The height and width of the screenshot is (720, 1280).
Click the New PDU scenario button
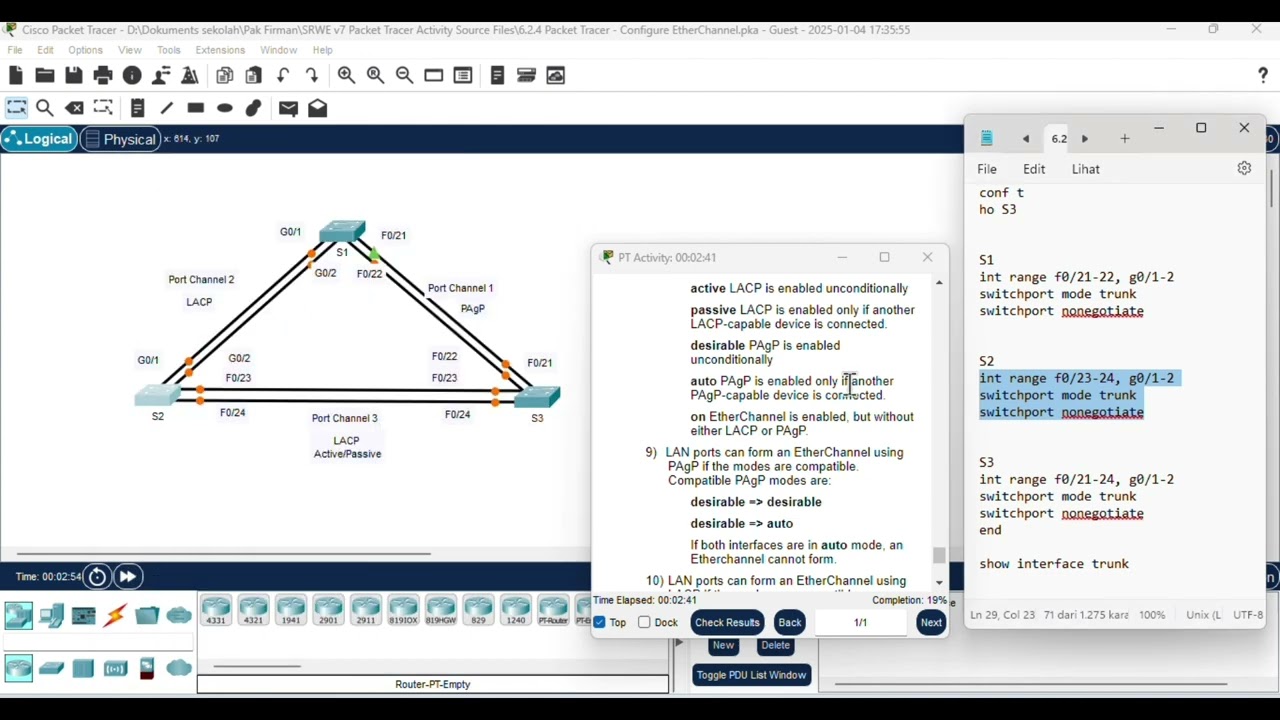[x=723, y=646]
